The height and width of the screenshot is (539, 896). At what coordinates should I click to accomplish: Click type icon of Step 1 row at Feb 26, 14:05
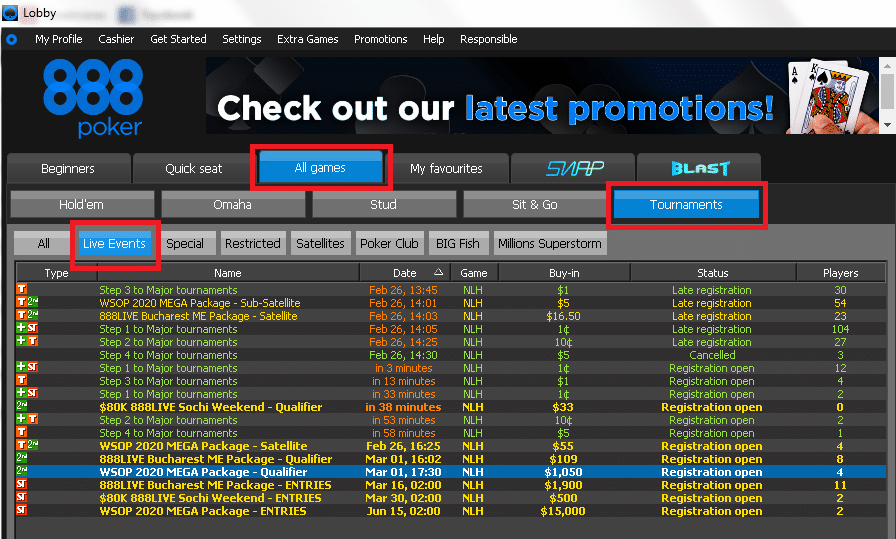point(27,328)
